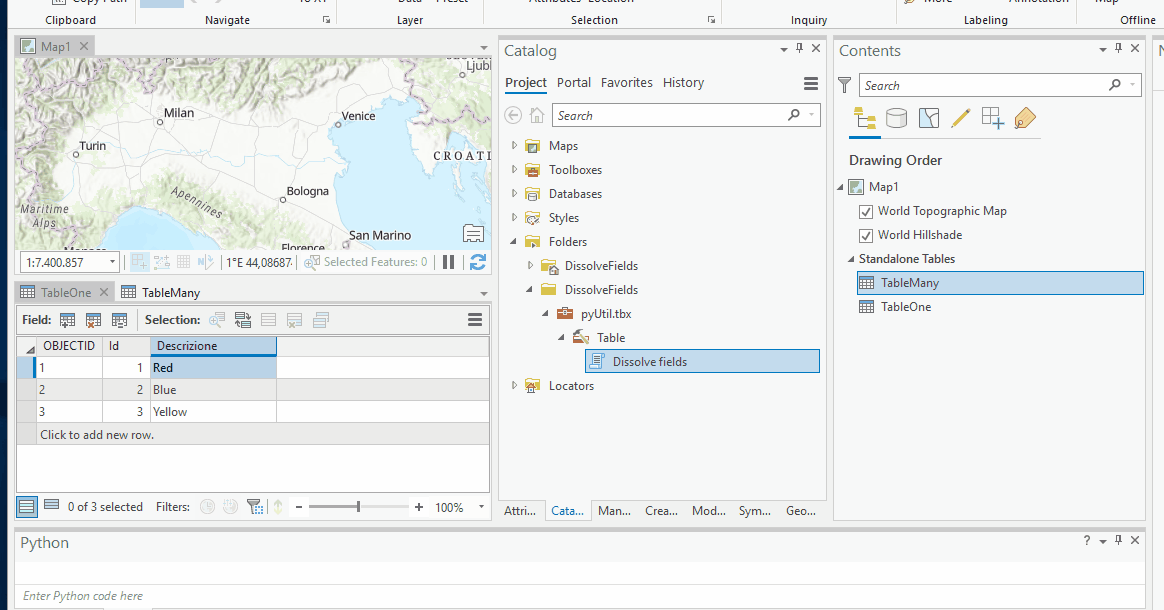This screenshot has height=610, width=1164.
Task: Select List By Snapping icon
Action: point(993,118)
